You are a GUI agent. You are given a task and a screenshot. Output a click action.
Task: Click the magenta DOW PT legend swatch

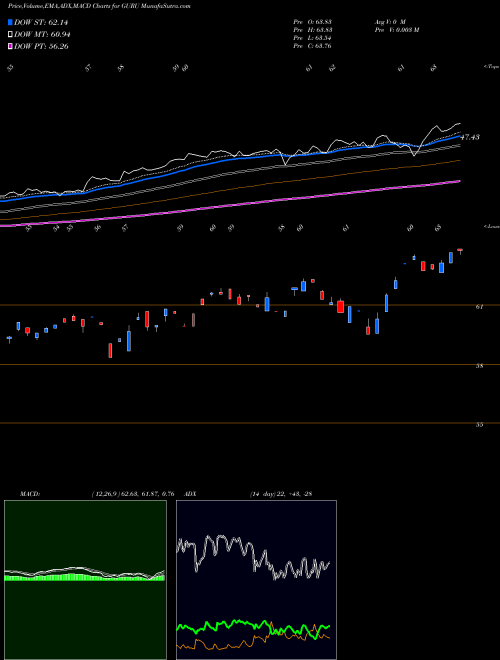10,46
